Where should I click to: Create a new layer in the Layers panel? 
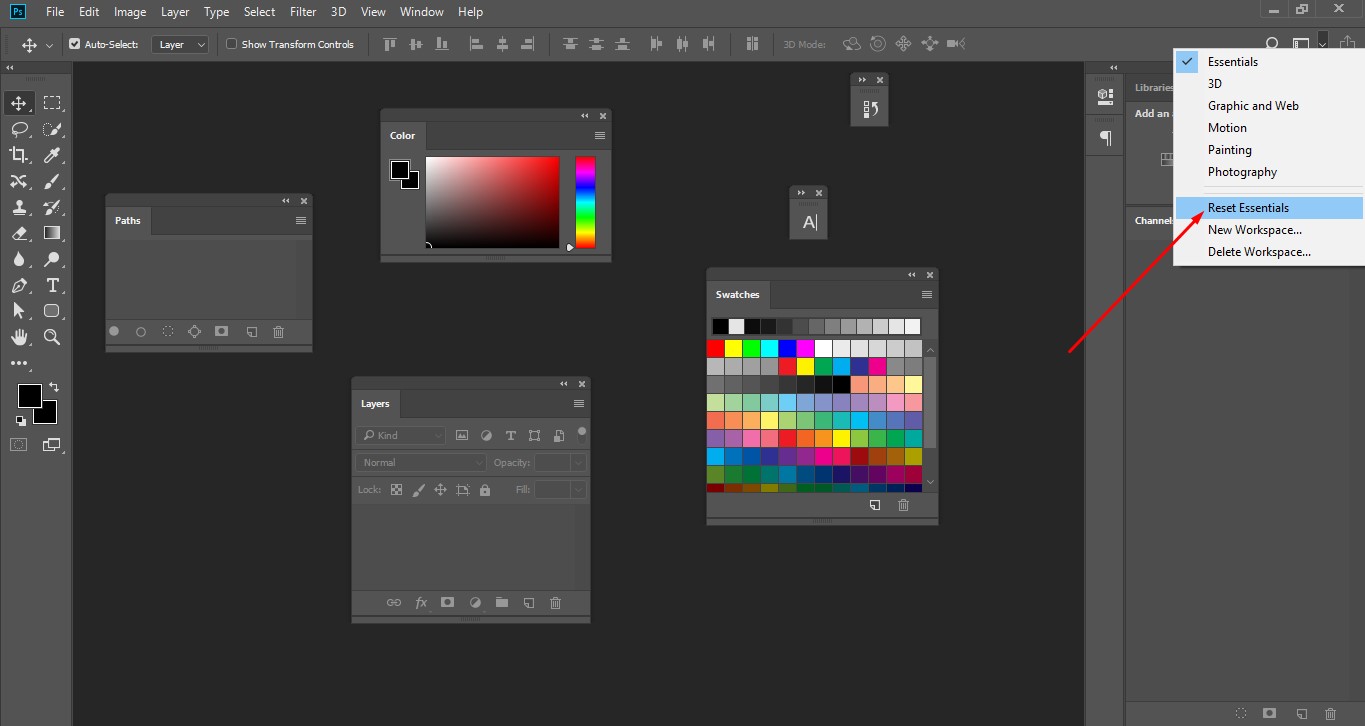tap(528, 602)
